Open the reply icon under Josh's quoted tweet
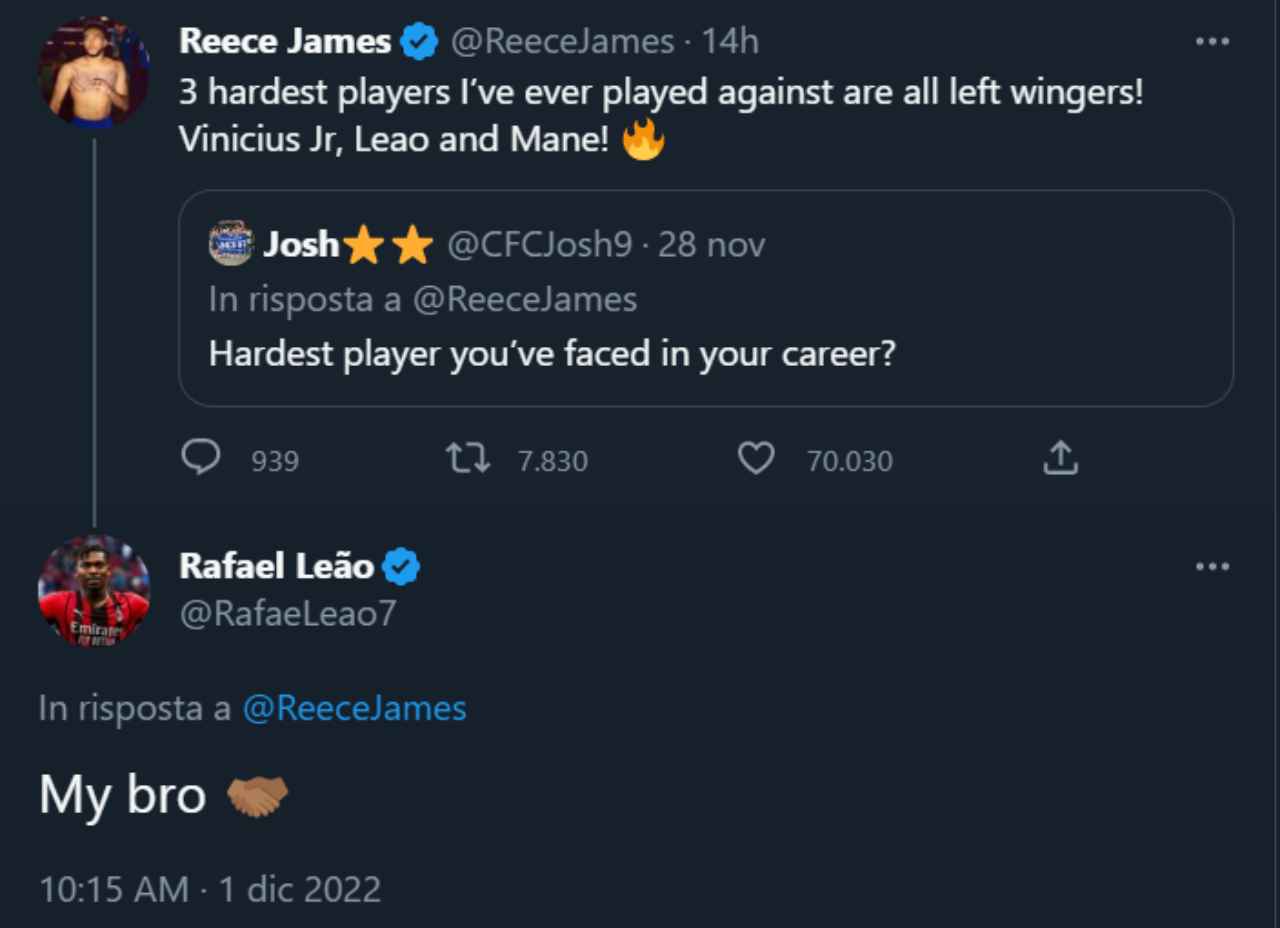The height and width of the screenshot is (928, 1280). coord(201,458)
